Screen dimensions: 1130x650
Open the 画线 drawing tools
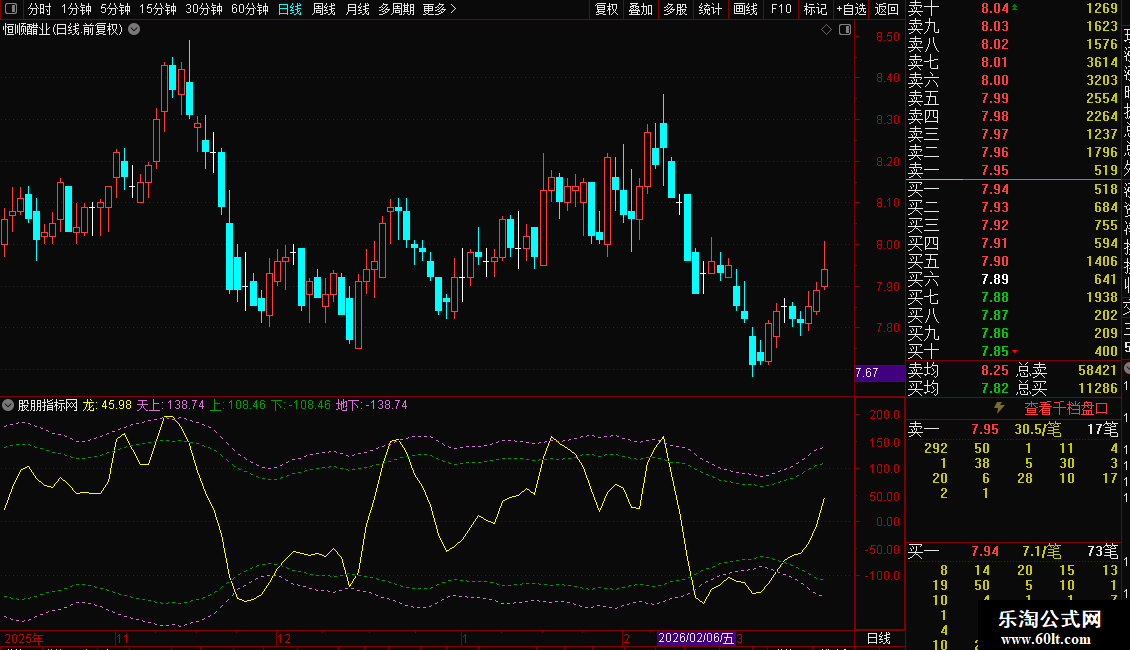coord(745,9)
